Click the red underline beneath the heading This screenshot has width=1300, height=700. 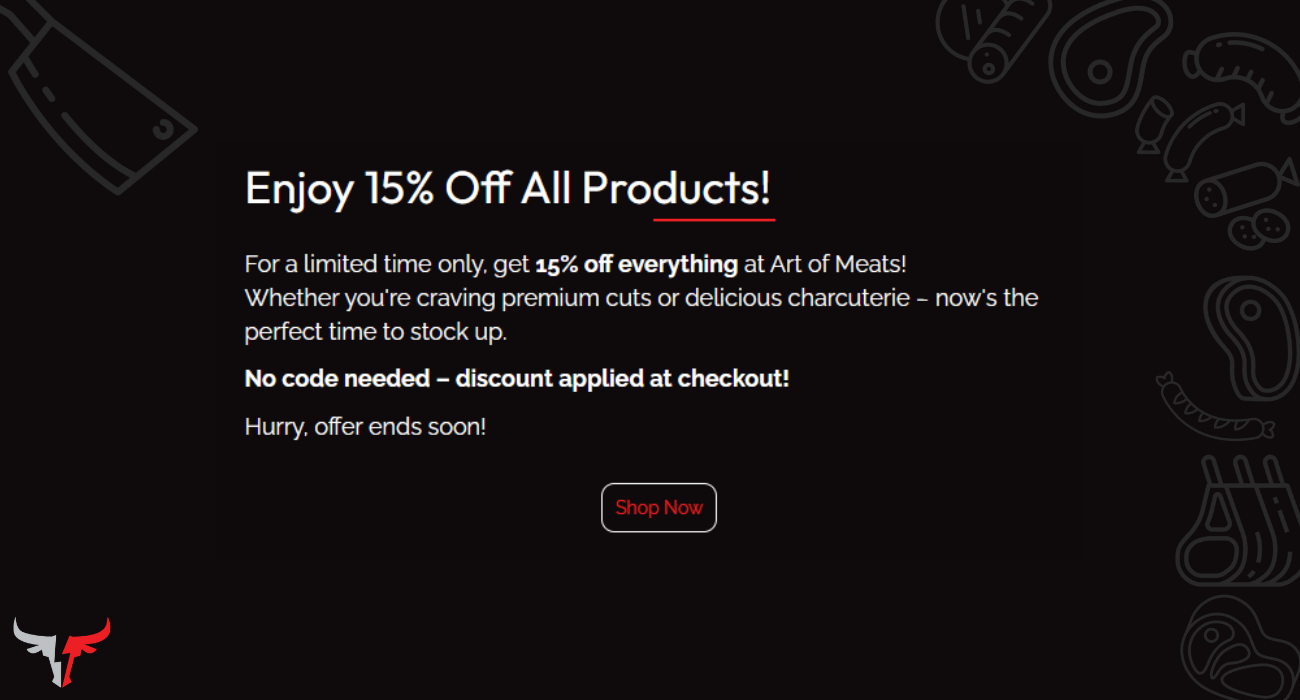point(714,219)
